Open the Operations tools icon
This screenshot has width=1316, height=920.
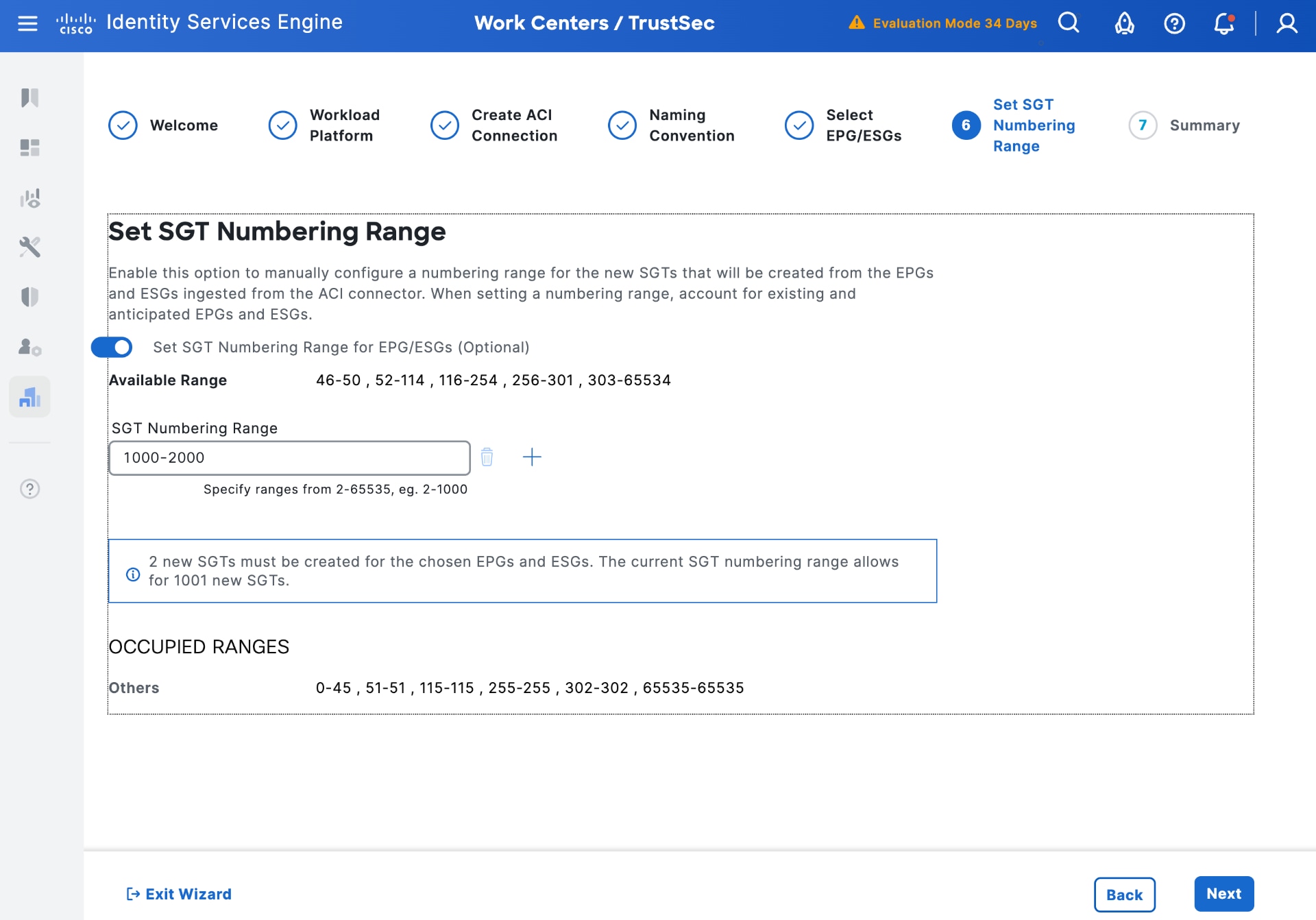coord(29,247)
